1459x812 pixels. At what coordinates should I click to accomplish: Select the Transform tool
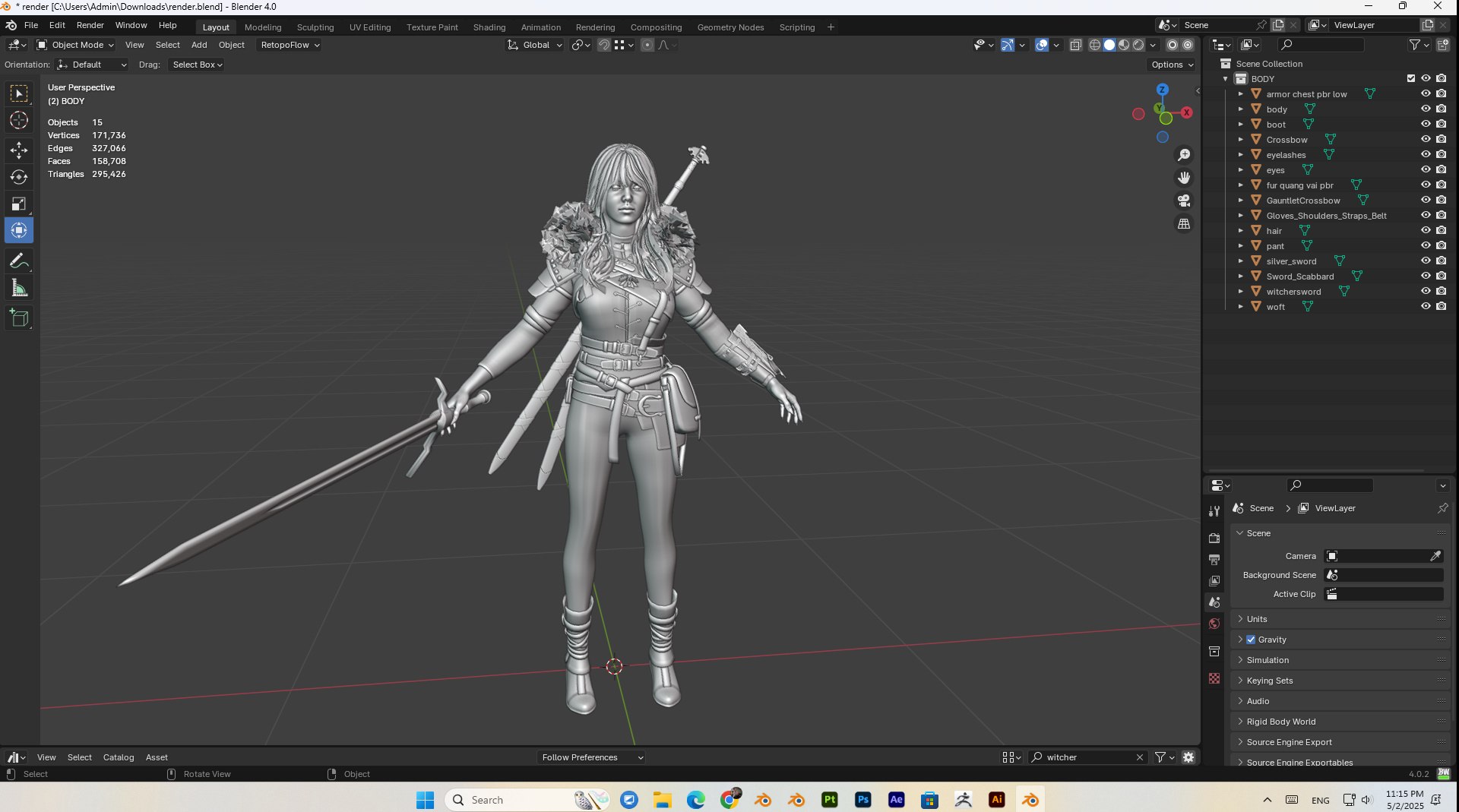19,230
